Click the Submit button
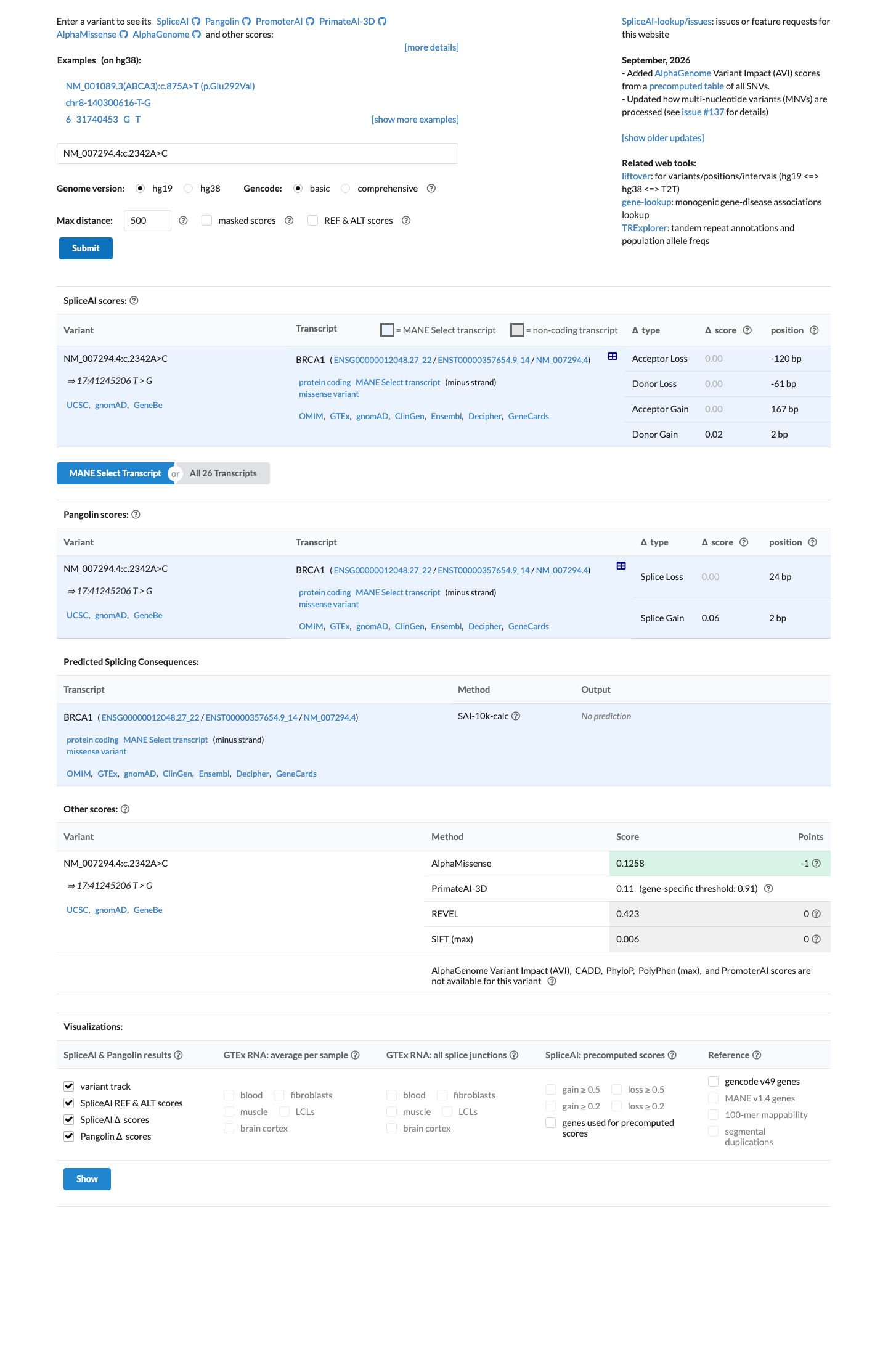 [x=86, y=248]
